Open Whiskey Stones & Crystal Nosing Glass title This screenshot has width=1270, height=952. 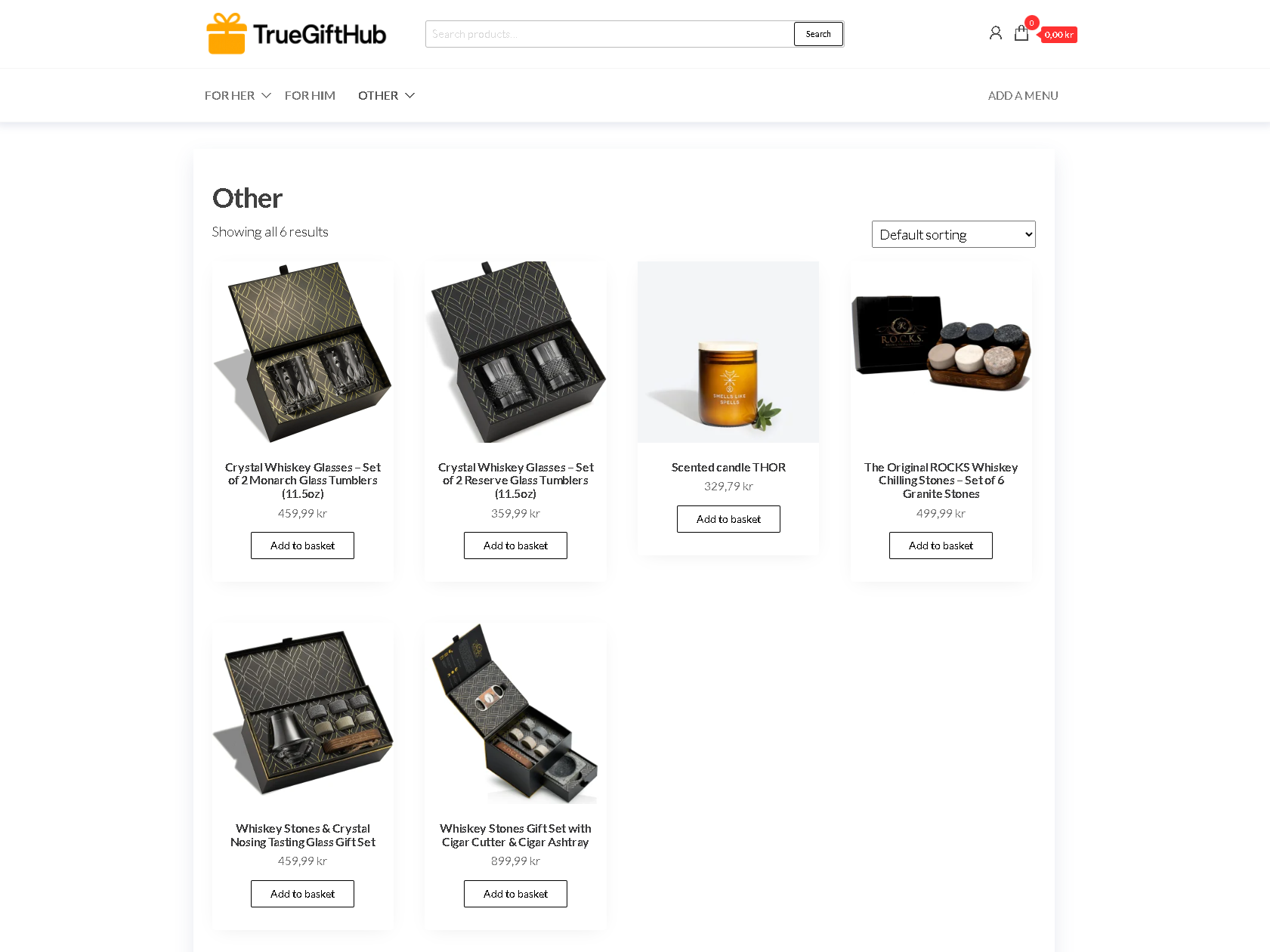[303, 836]
